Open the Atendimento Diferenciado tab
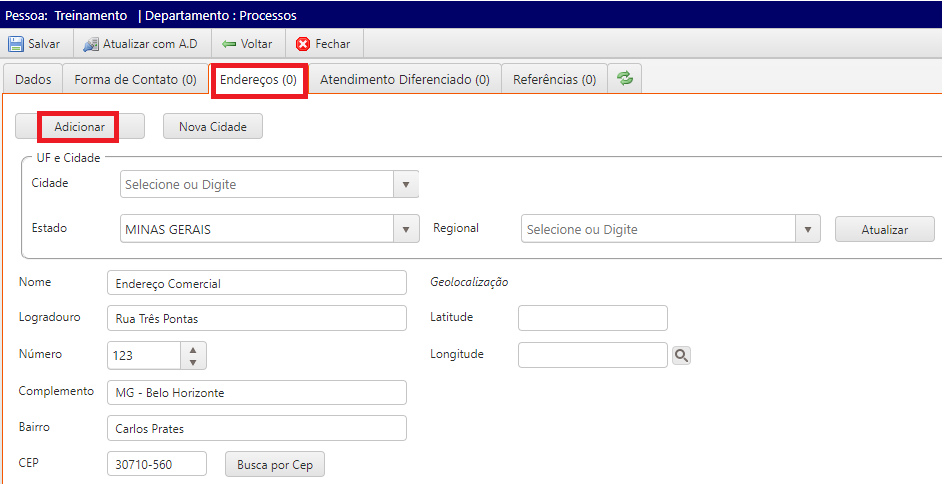This screenshot has width=945, height=484. pyautogui.click(x=404, y=80)
